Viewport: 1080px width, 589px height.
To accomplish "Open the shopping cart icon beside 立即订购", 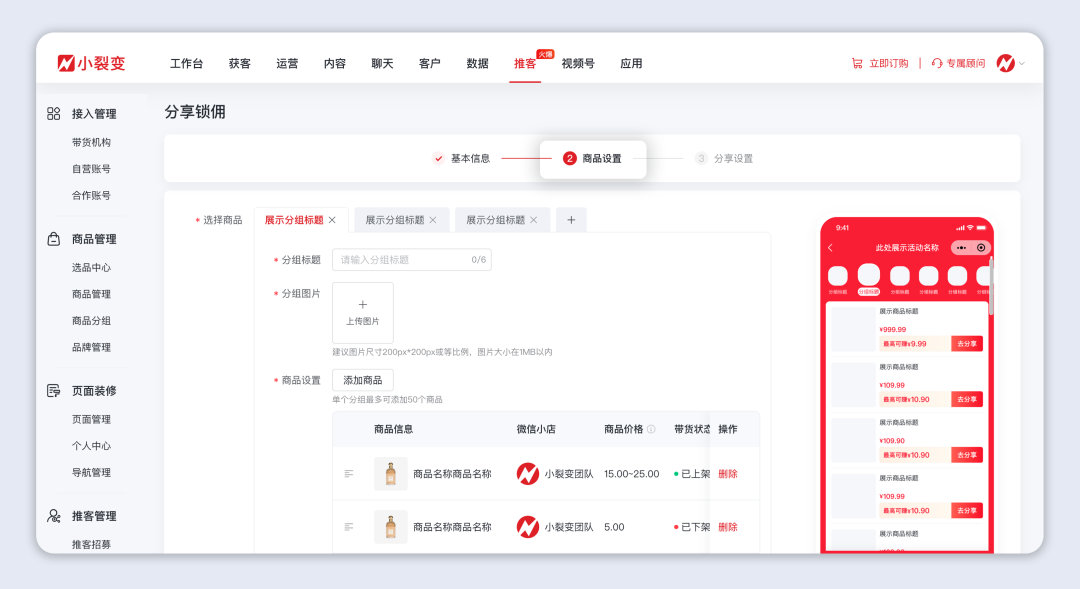I will [x=855, y=61].
